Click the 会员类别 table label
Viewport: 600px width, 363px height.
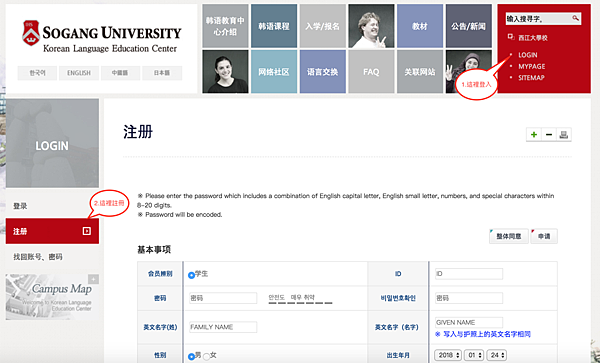click(x=160, y=274)
